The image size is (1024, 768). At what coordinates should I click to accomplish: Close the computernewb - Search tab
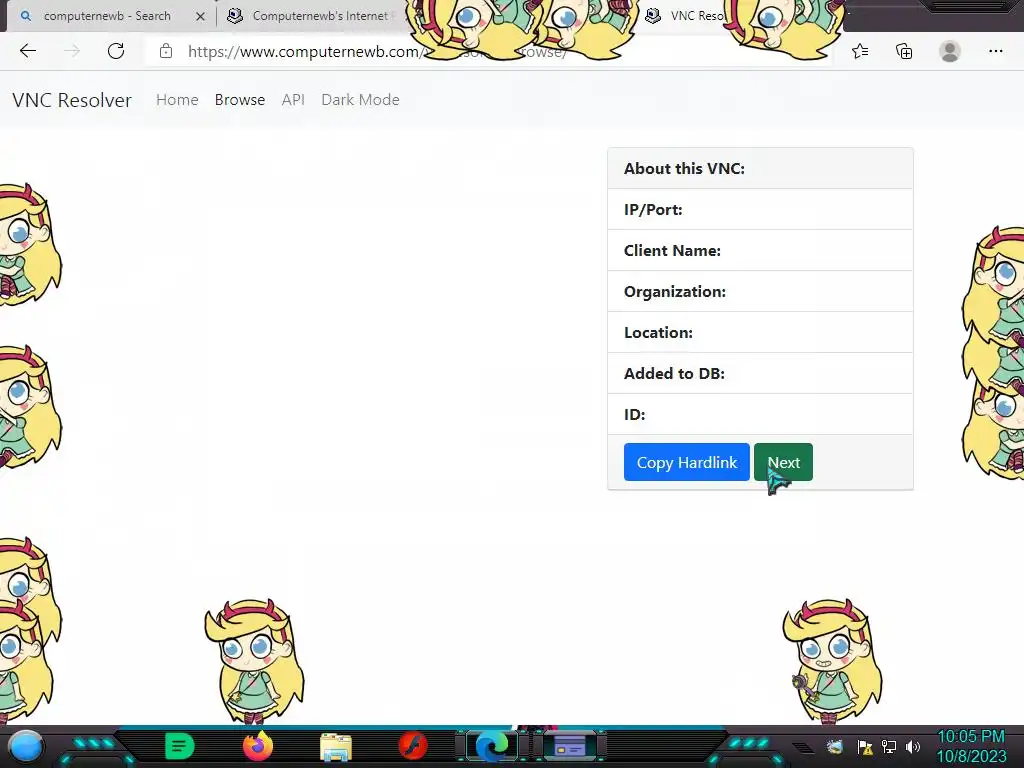coord(200,16)
